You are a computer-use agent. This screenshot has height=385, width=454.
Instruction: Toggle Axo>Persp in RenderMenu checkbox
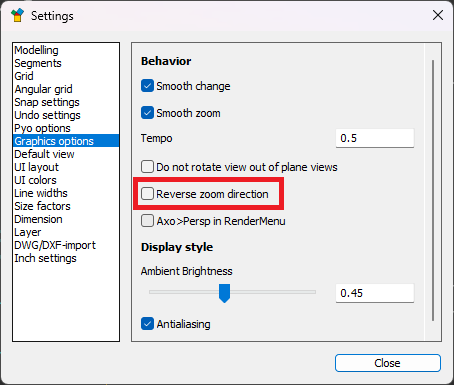147,221
